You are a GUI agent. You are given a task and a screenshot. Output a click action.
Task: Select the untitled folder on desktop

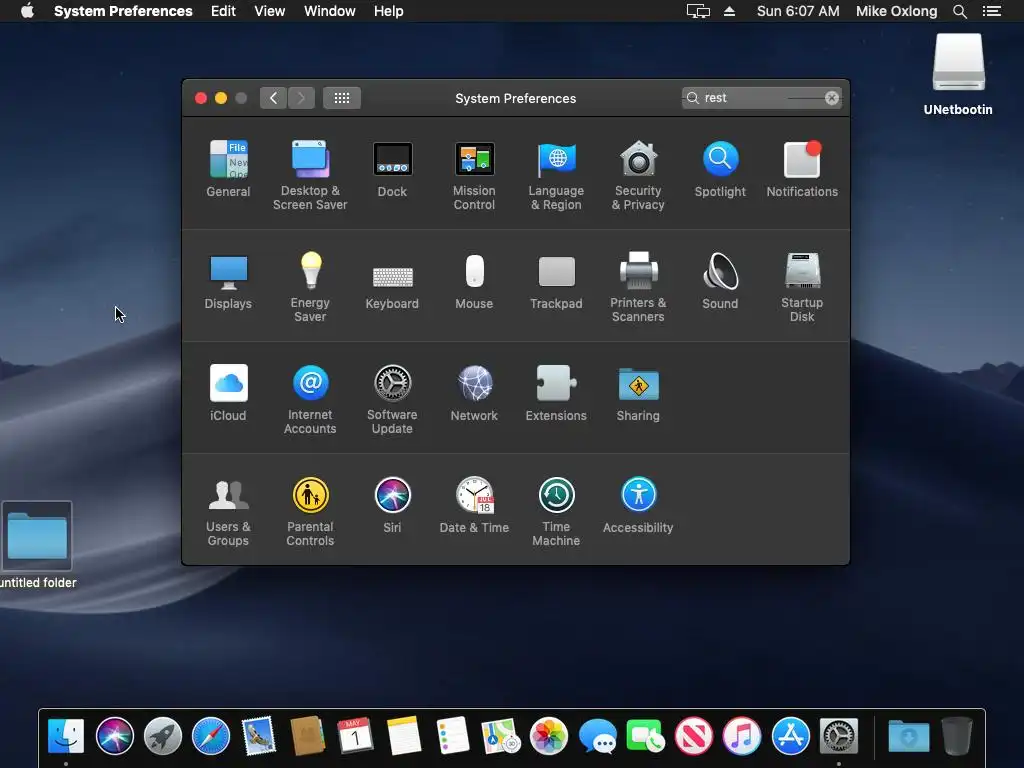point(37,545)
